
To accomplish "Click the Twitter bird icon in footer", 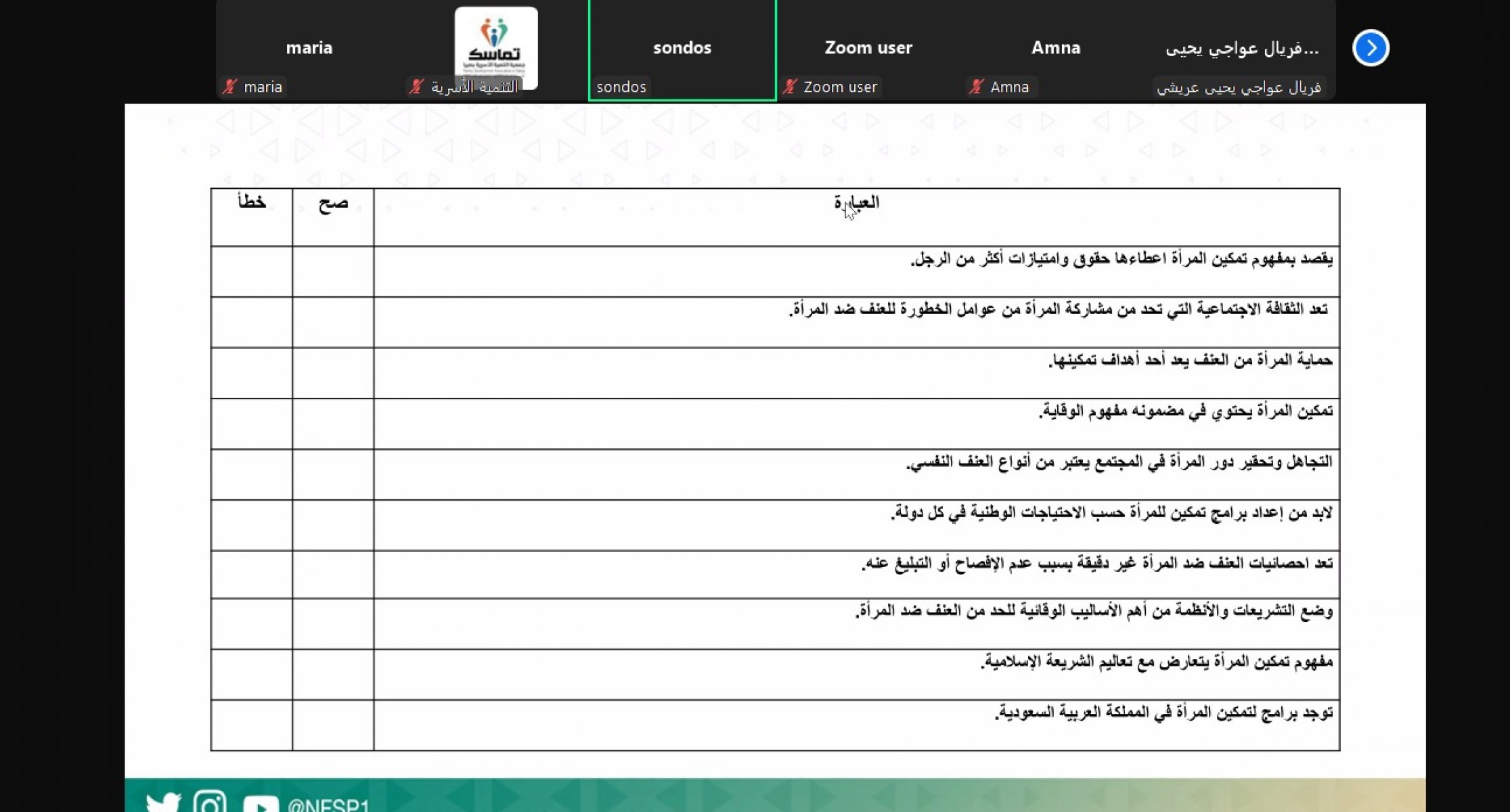I will pos(163,803).
